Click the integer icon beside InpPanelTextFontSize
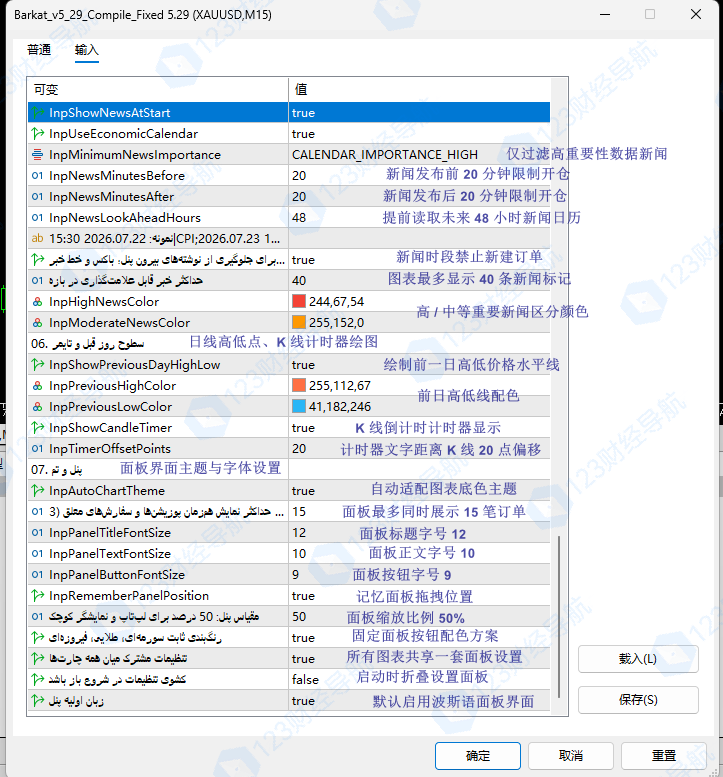Screen dimensions: 723x777 pos(38,554)
